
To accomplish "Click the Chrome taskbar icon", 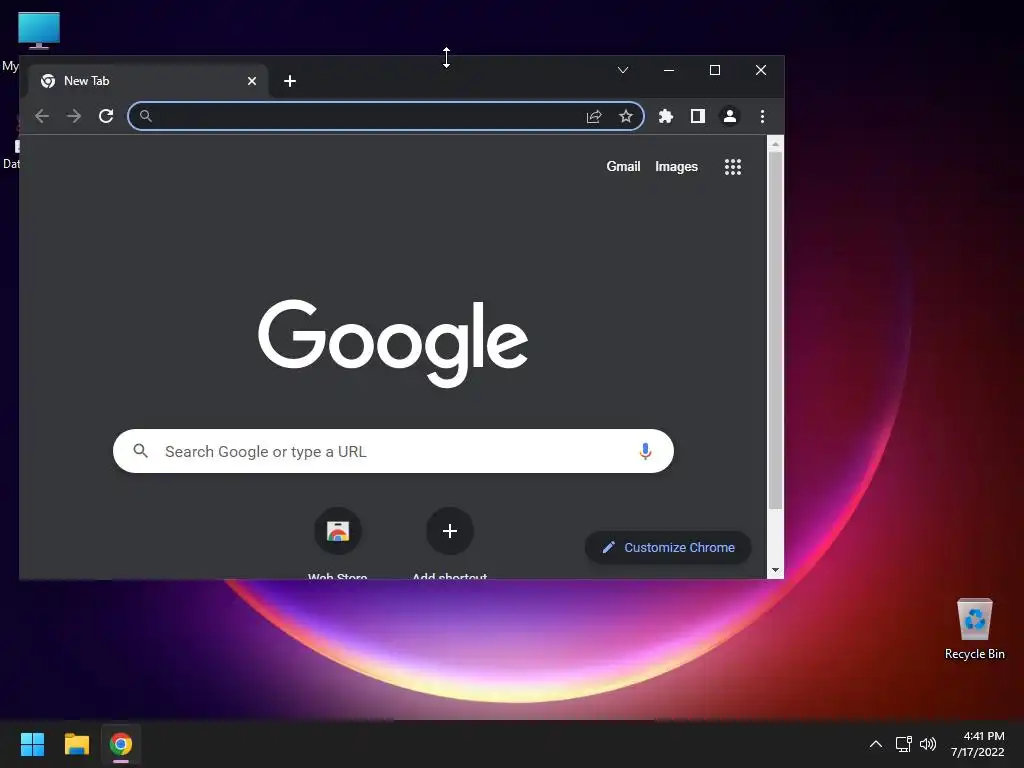I will click(x=121, y=744).
